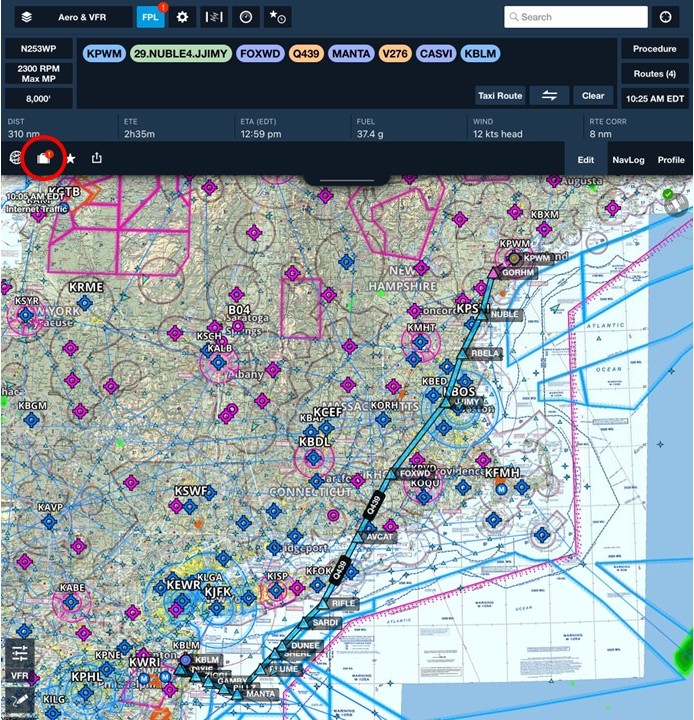Click in the Search field
The width and height of the screenshot is (694, 720).
tap(576, 17)
